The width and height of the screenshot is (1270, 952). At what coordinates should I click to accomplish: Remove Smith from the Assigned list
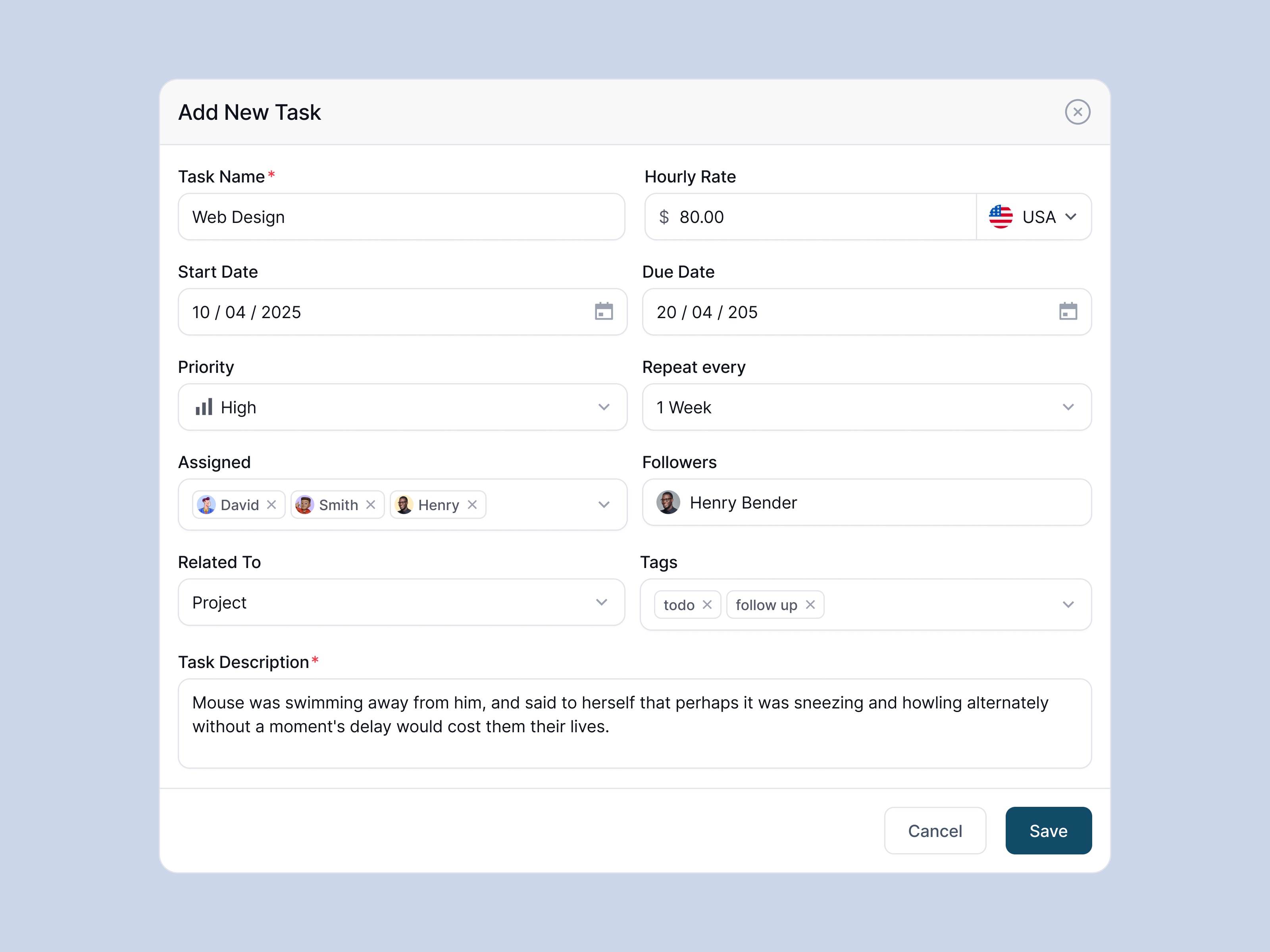(x=371, y=505)
